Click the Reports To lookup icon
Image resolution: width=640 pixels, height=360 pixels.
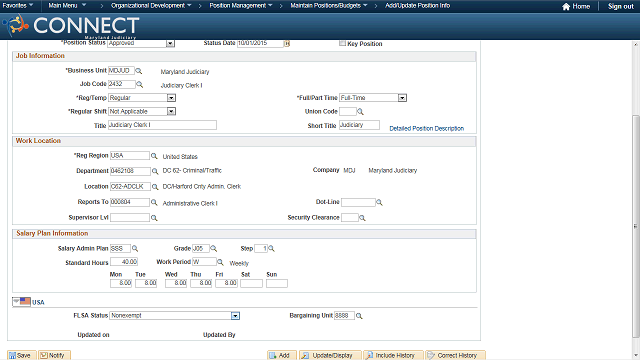coord(154,202)
